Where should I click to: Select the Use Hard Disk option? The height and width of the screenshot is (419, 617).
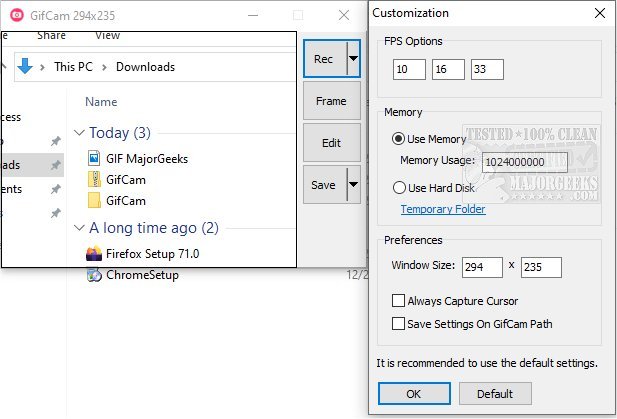(x=399, y=187)
